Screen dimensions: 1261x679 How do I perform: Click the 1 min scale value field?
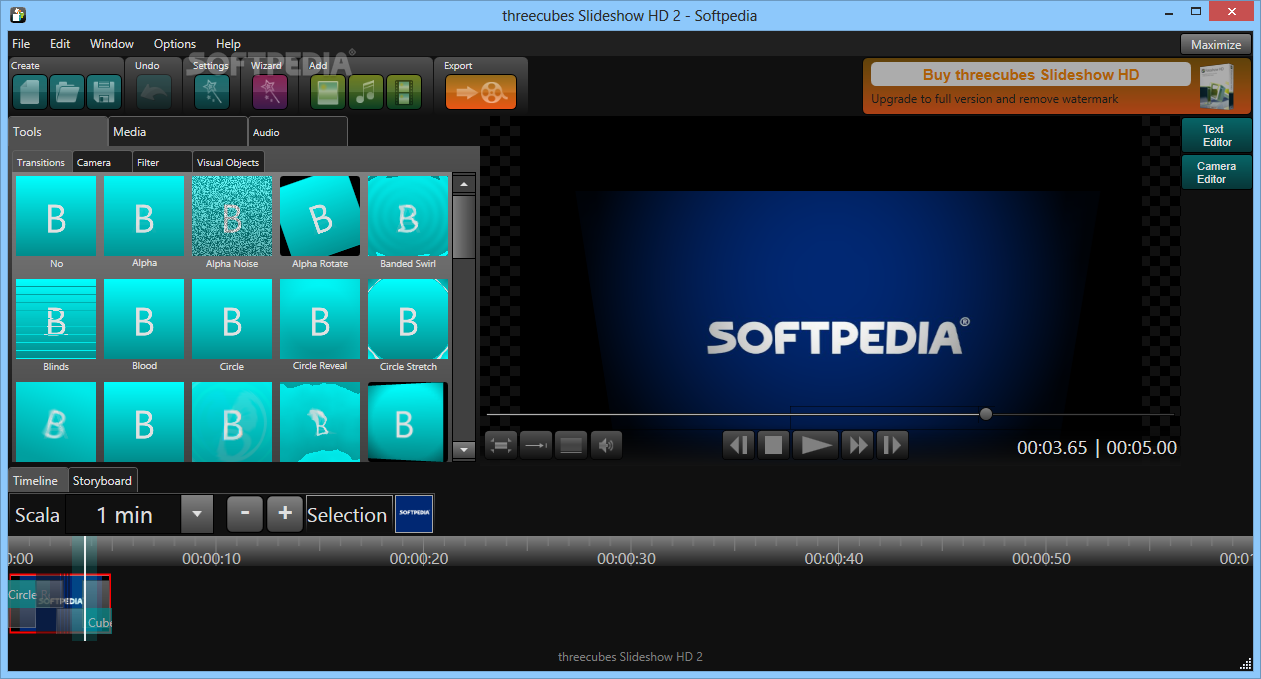(x=124, y=515)
